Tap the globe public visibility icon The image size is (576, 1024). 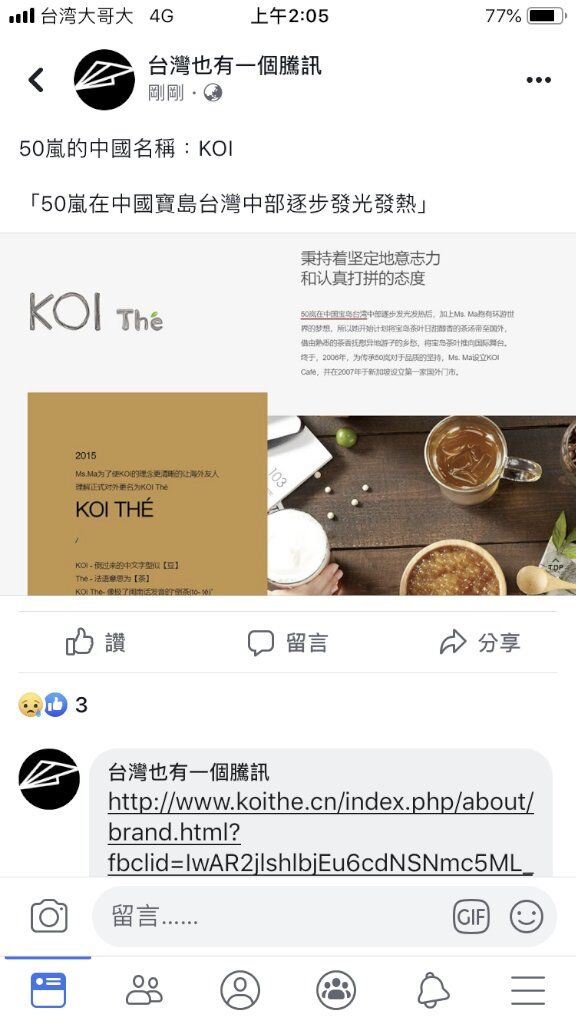pos(213,93)
